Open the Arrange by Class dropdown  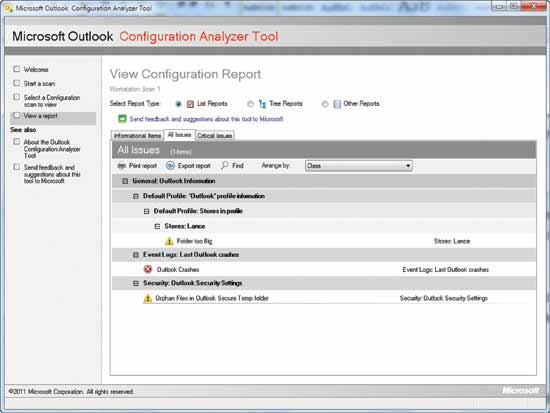click(x=358, y=166)
